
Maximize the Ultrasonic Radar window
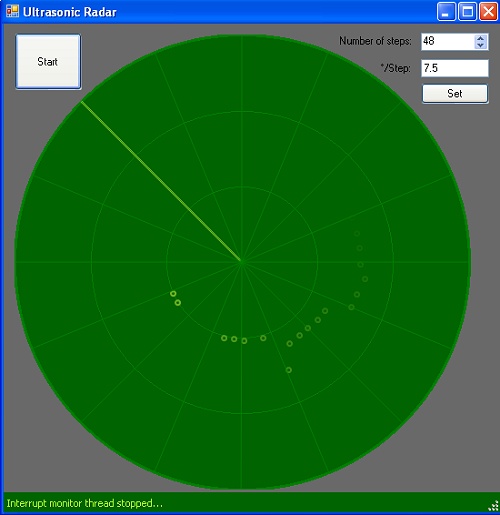pos(467,12)
